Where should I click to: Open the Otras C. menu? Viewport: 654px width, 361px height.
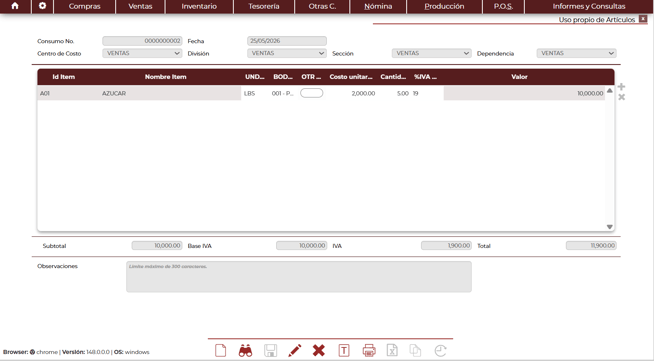coord(322,6)
